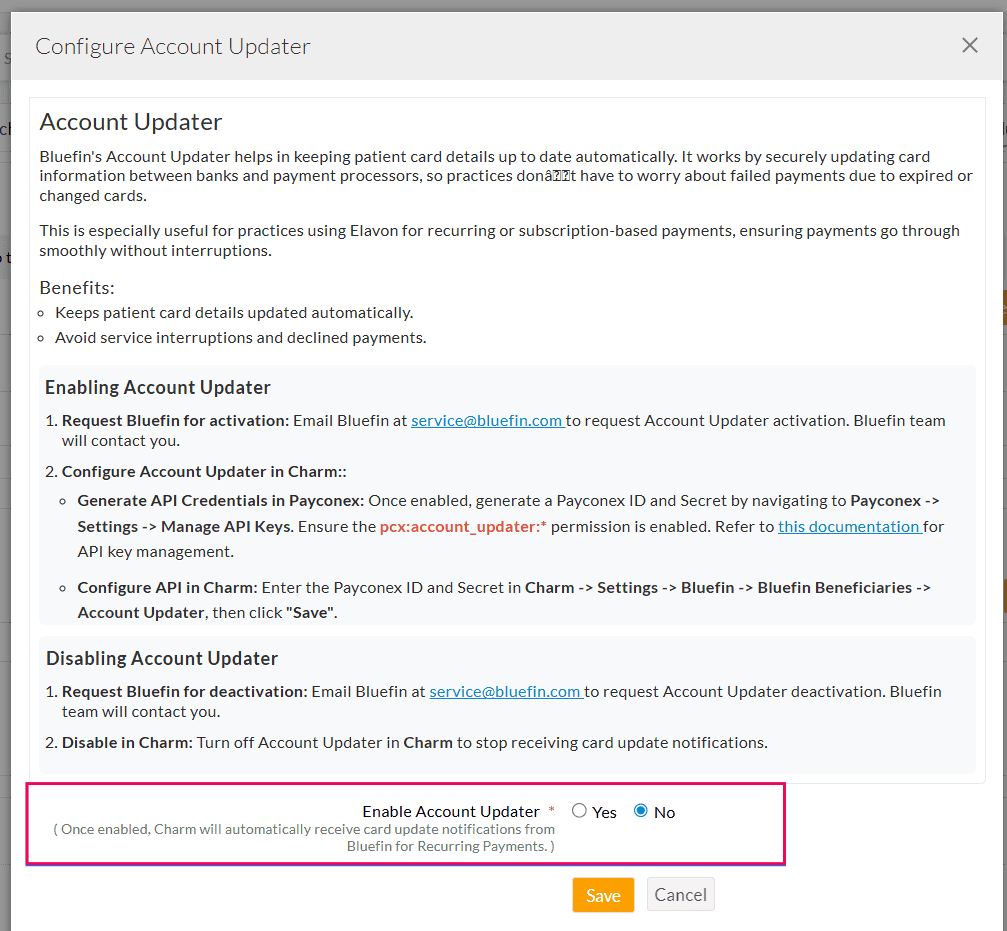The width and height of the screenshot is (1007, 931).
Task: Click the Configure Account Updater title
Action: [172, 46]
